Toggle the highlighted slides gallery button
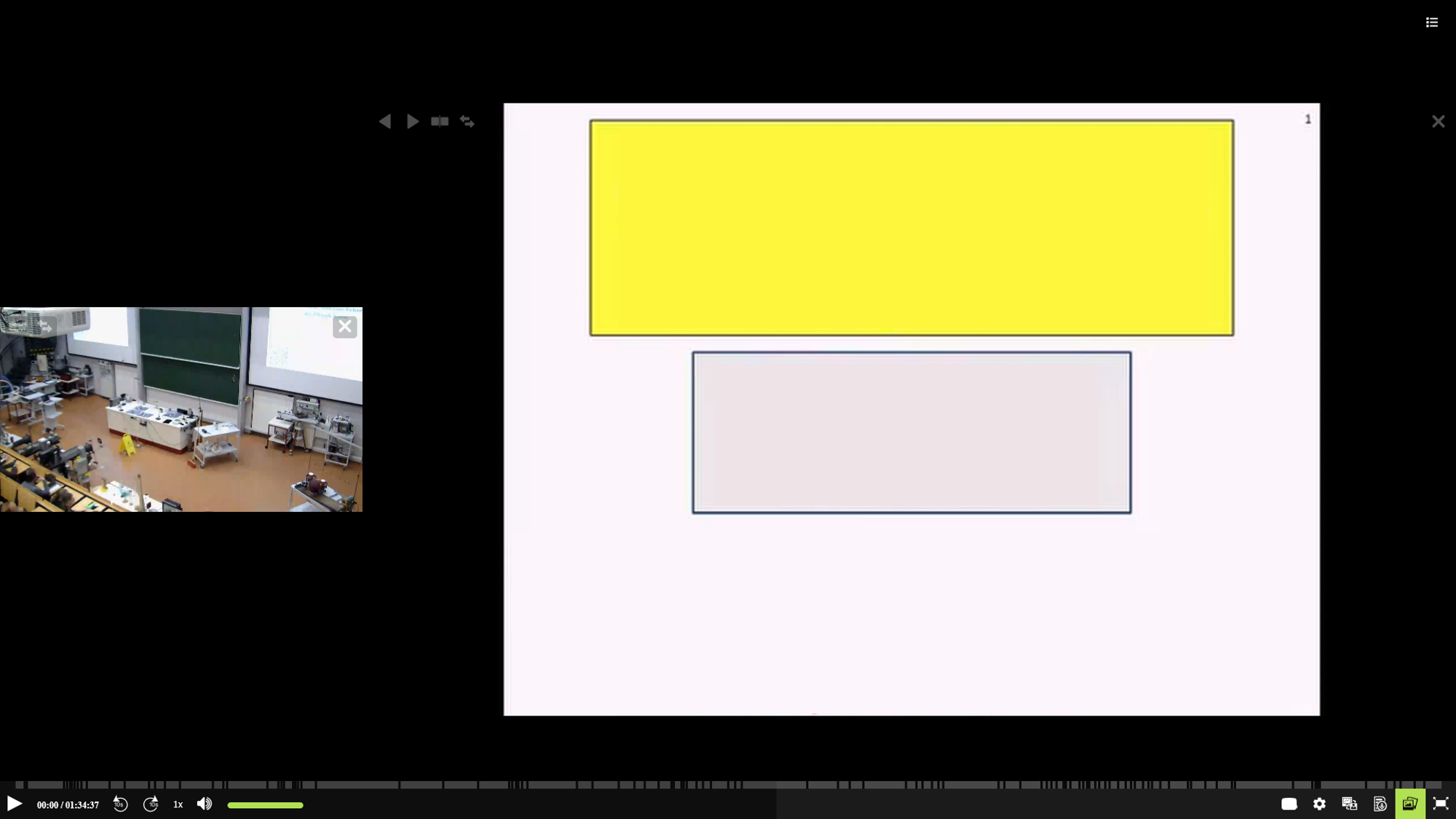Viewport: 1456px width, 819px height. [1410, 804]
